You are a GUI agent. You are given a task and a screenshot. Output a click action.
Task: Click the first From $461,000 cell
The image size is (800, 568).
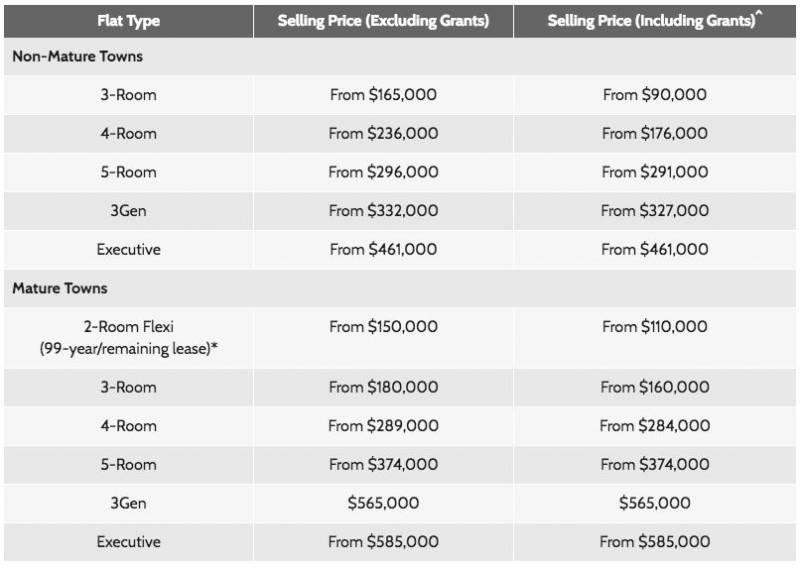[x=383, y=249]
